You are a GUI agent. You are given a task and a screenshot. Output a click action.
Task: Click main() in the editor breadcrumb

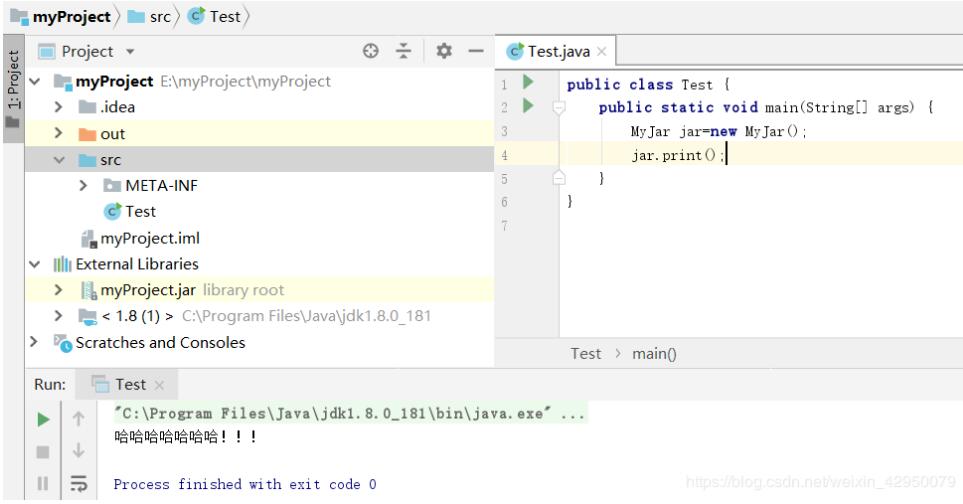click(654, 353)
